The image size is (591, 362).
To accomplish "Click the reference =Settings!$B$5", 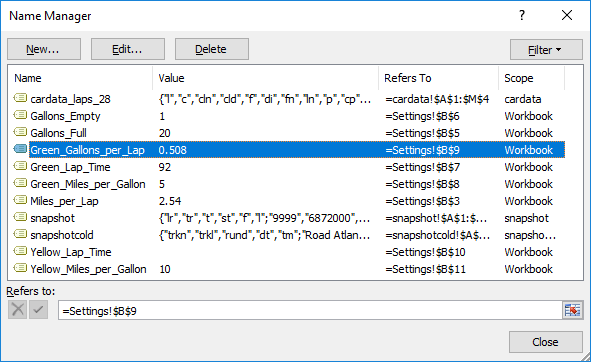I will click(x=422, y=133).
